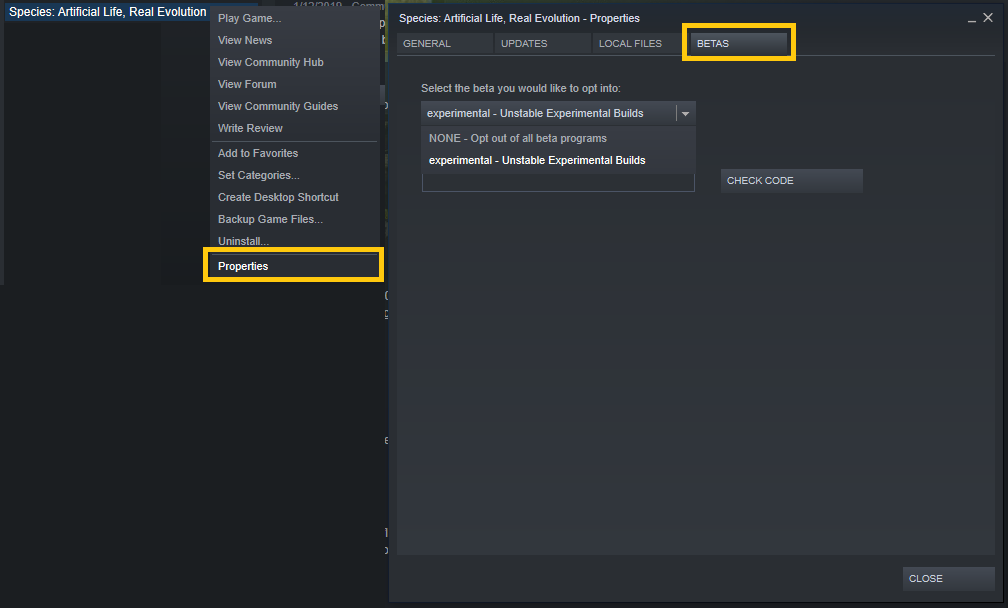The height and width of the screenshot is (608, 1008).
Task: Click View Forum in the context menu
Action: coord(247,84)
